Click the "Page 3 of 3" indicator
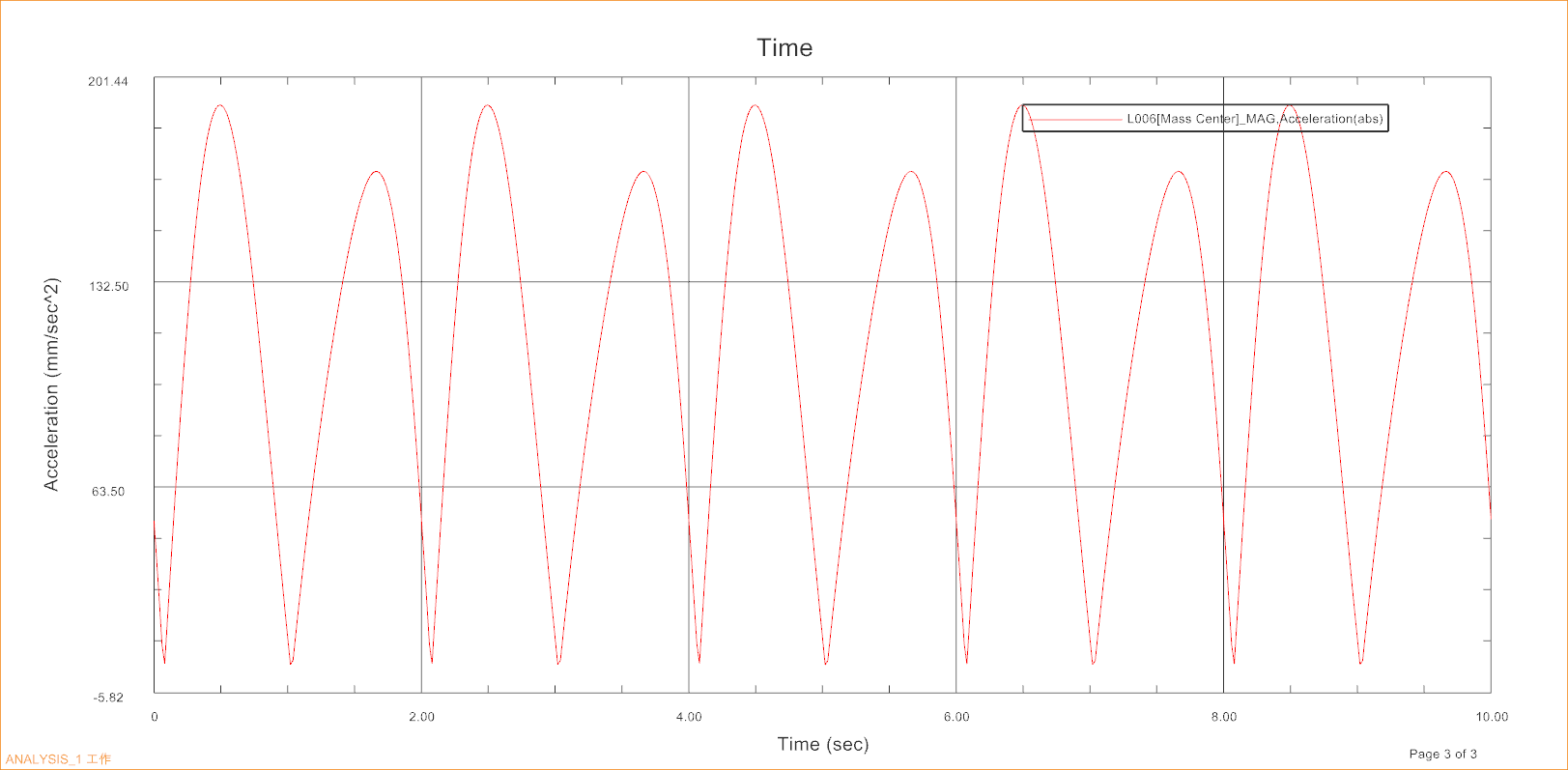Viewport: 1568px width, 770px height. [1442, 754]
